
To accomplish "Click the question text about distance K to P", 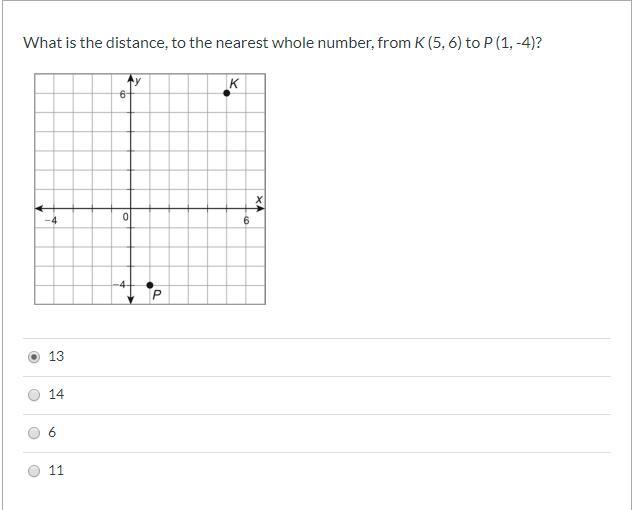I will point(283,43).
